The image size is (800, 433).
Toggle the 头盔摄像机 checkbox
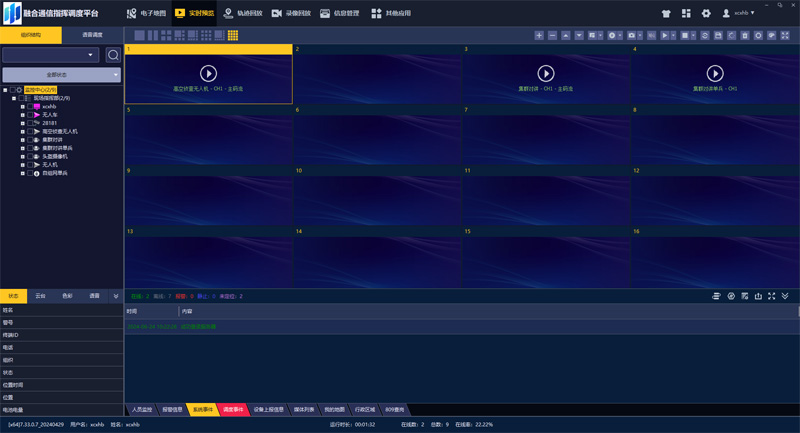[x=31, y=156]
